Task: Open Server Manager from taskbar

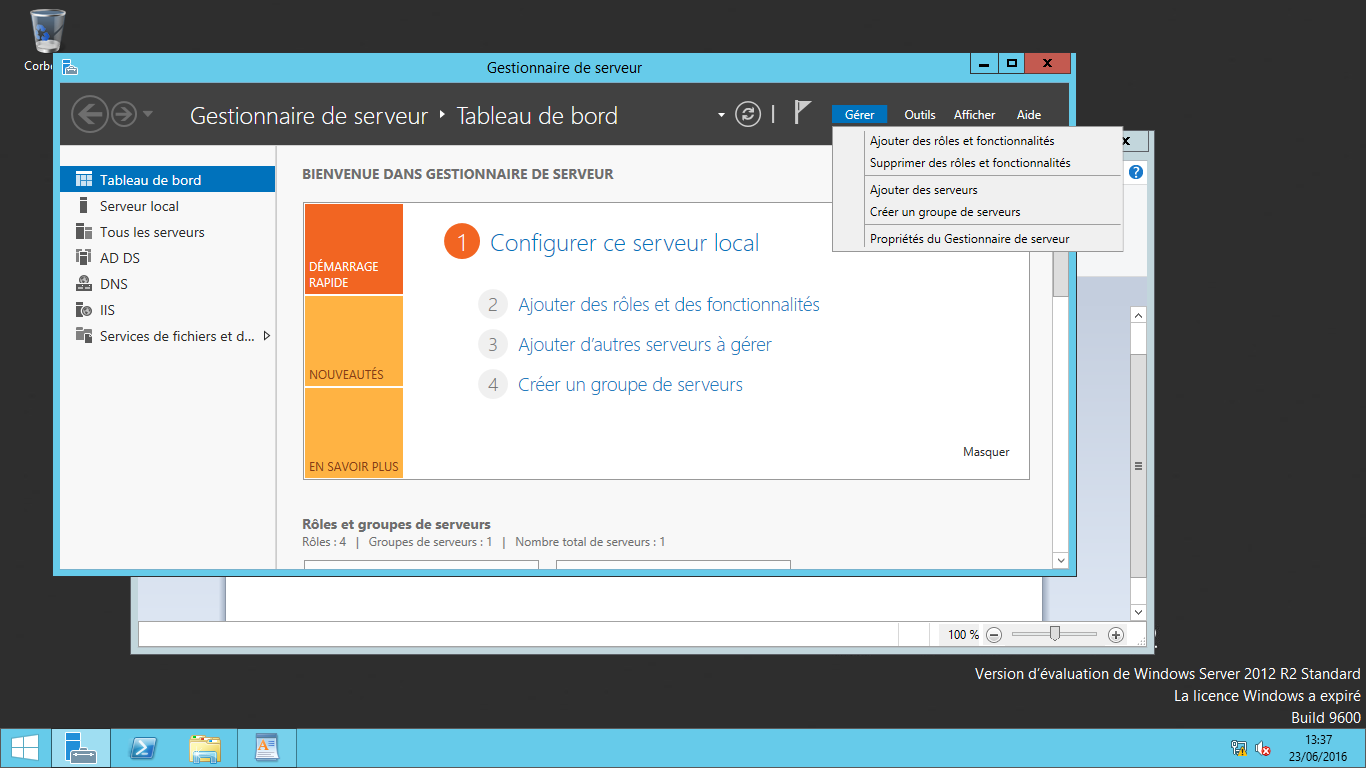Action: [81, 748]
